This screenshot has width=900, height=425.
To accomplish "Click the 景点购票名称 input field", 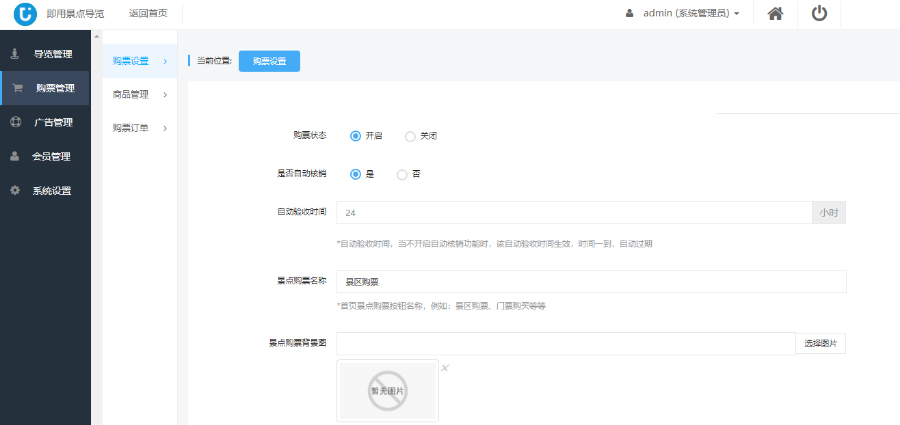I will pos(591,282).
